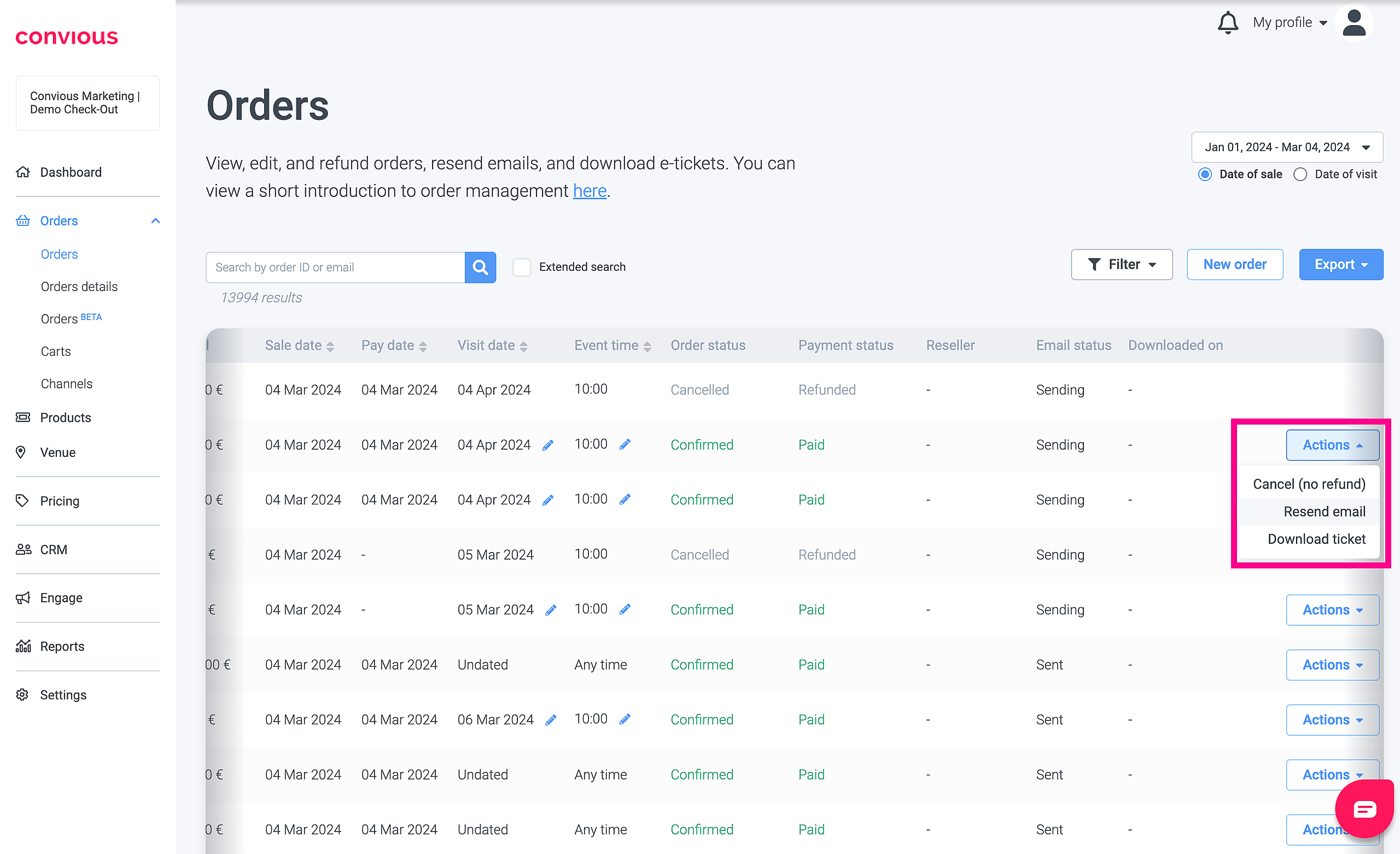1400x854 pixels.
Task: Click the Convious Marketing account selector
Action: point(87,103)
